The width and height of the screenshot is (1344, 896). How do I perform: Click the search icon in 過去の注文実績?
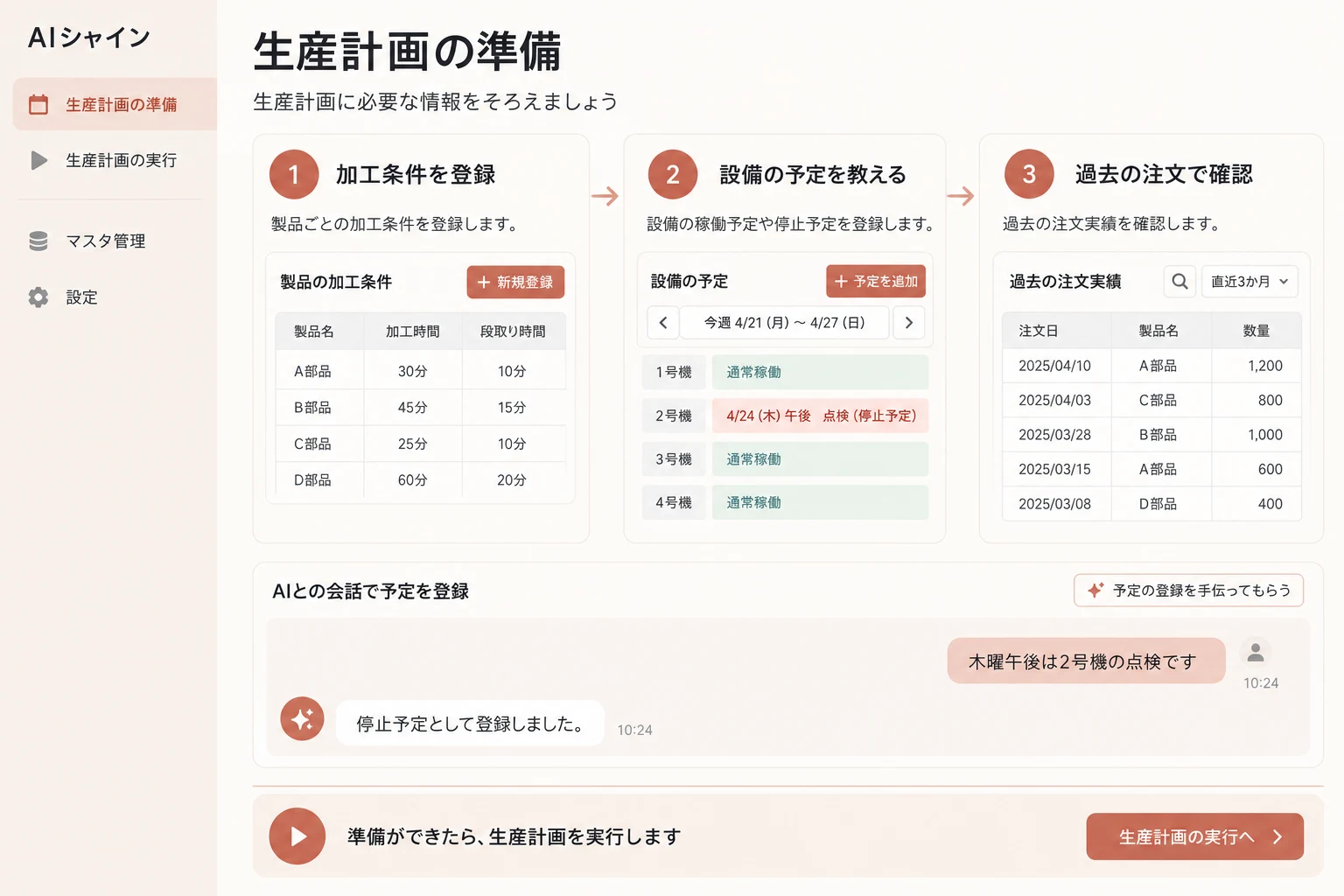tap(1179, 282)
